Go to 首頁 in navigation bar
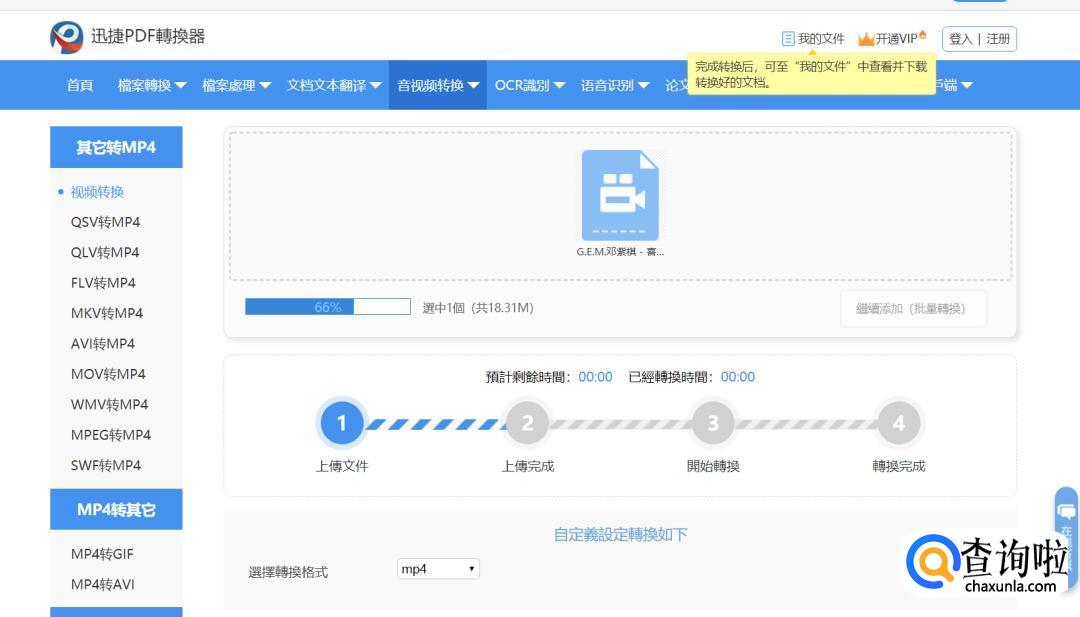Image resolution: width=1080 pixels, height=617 pixels. coord(80,85)
